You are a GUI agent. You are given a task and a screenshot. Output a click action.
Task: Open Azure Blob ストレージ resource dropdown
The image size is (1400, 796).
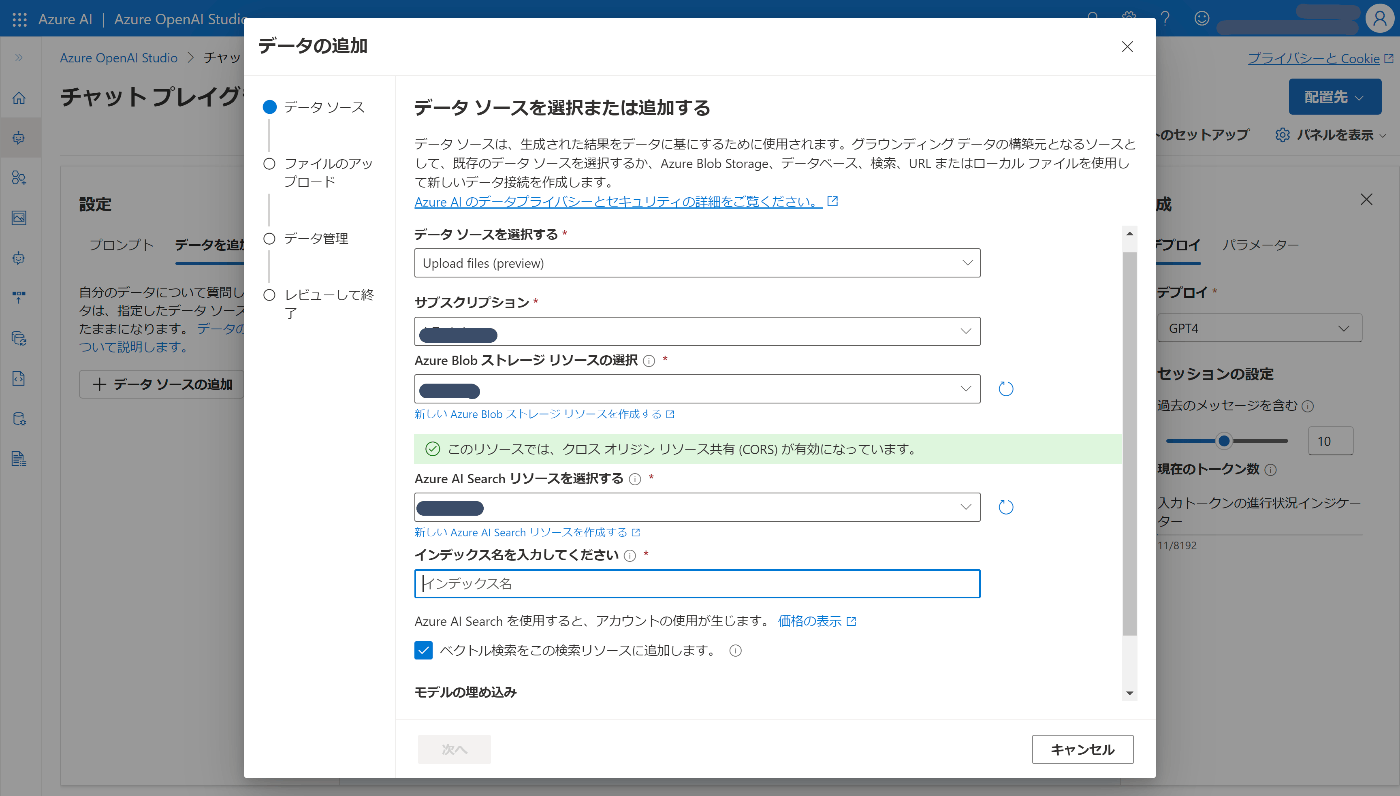pos(697,389)
